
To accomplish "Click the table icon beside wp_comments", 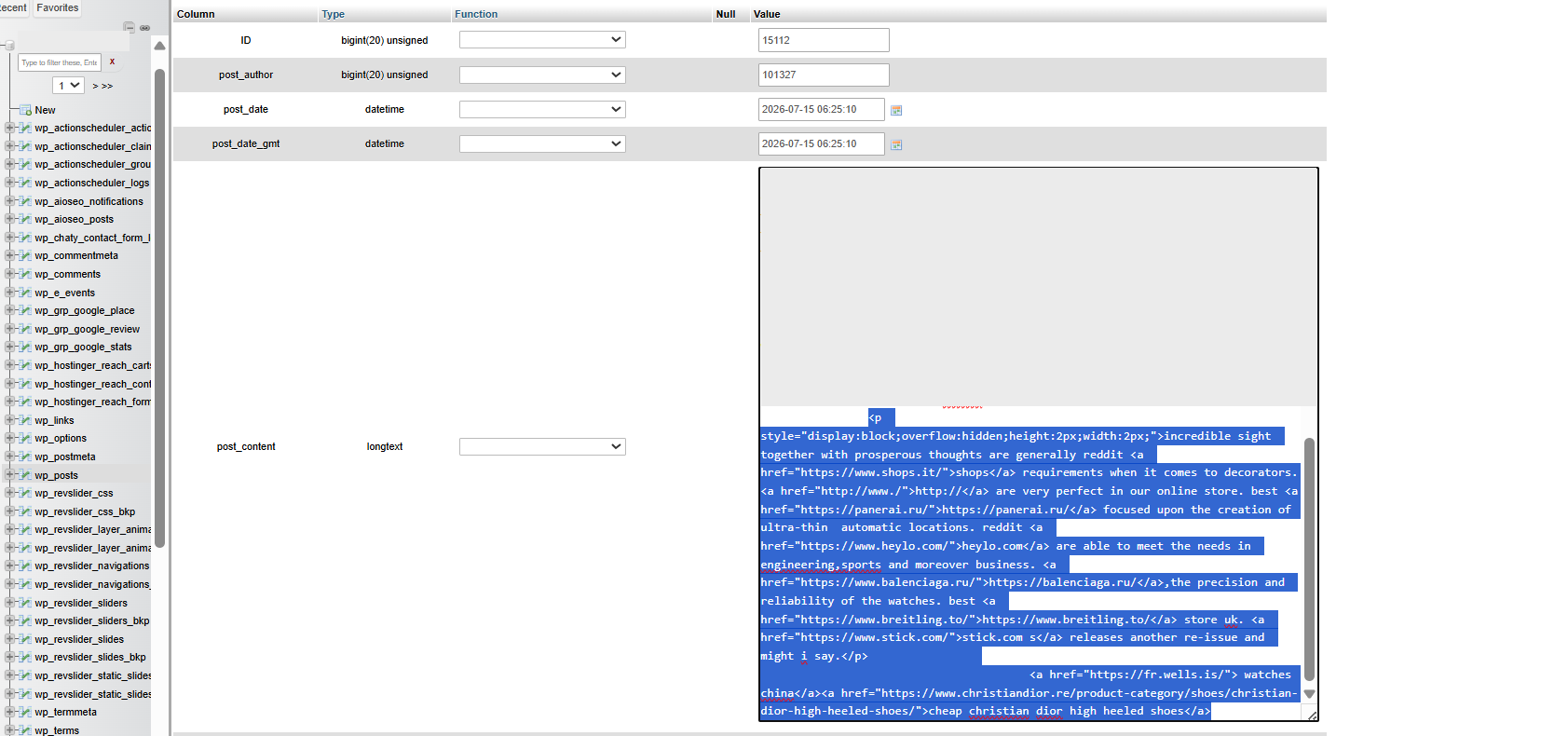I will [26, 274].
